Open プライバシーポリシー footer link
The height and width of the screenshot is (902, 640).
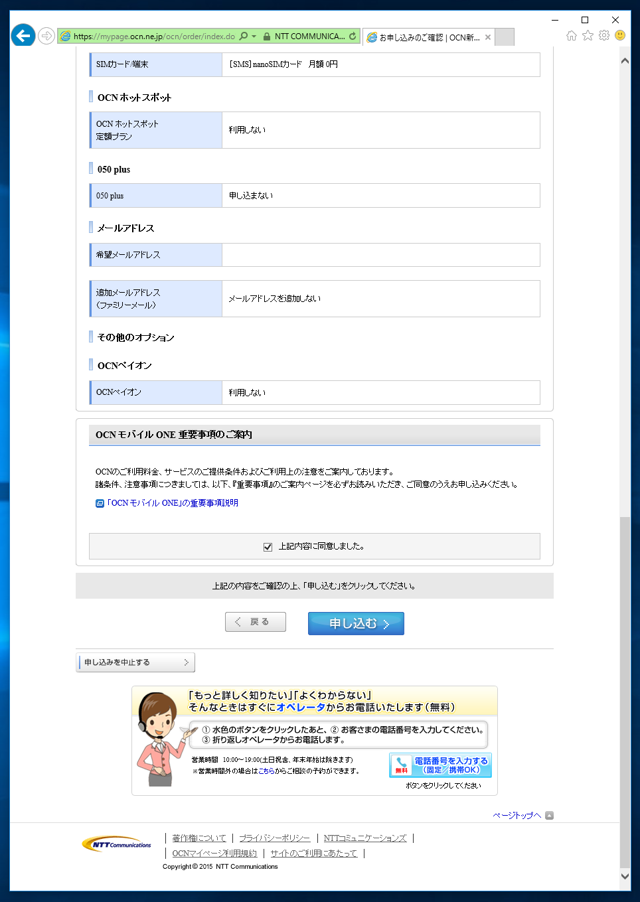274,838
